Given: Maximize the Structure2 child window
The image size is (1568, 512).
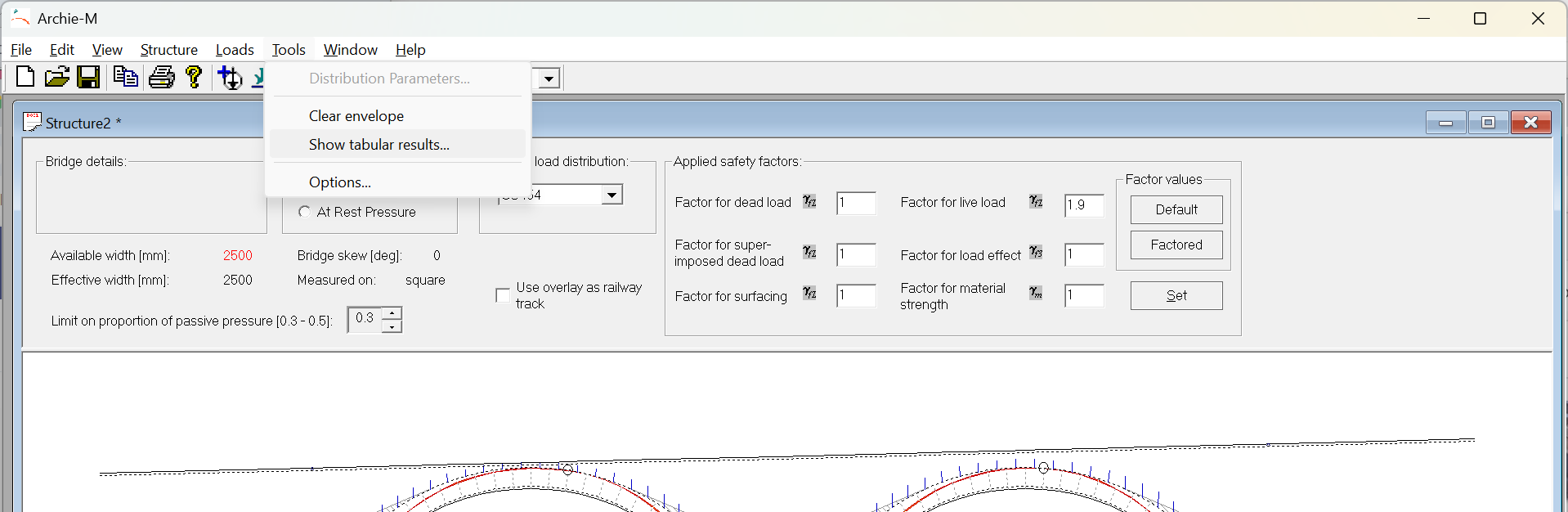Looking at the screenshot, I should coord(1489,123).
